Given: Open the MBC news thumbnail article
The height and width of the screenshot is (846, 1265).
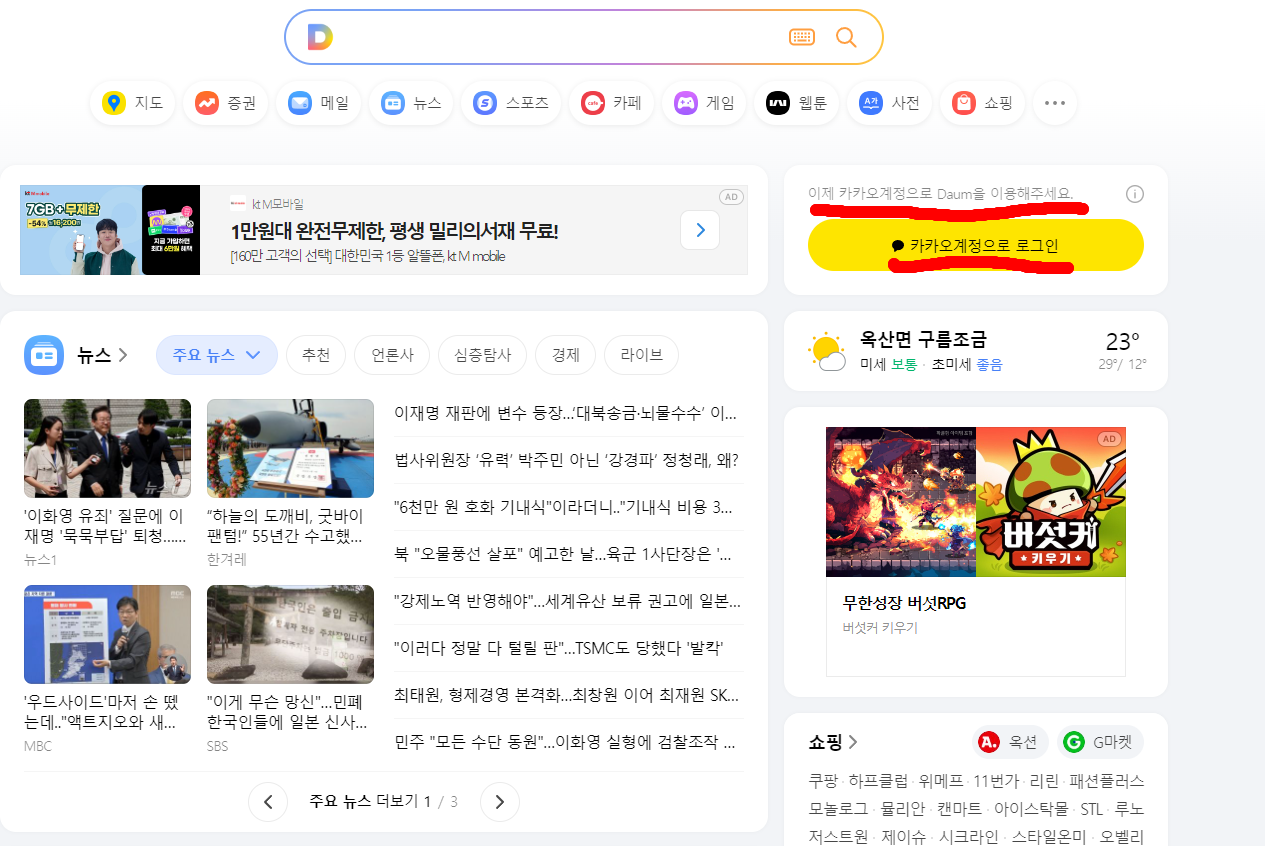Looking at the screenshot, I should pyautogui.click(x=107, y=633).
